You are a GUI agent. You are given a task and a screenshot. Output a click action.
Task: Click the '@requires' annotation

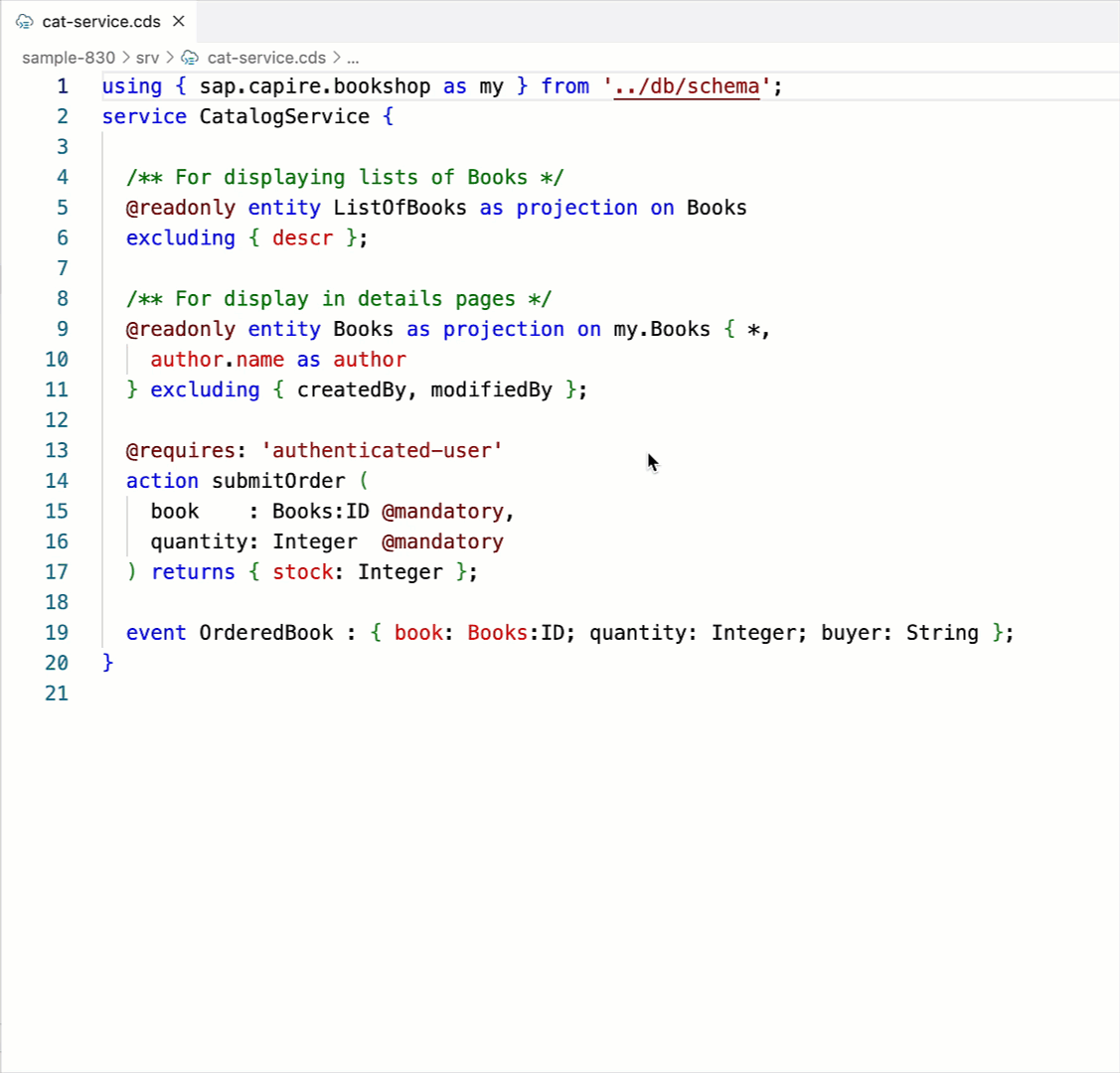[180, 450]
